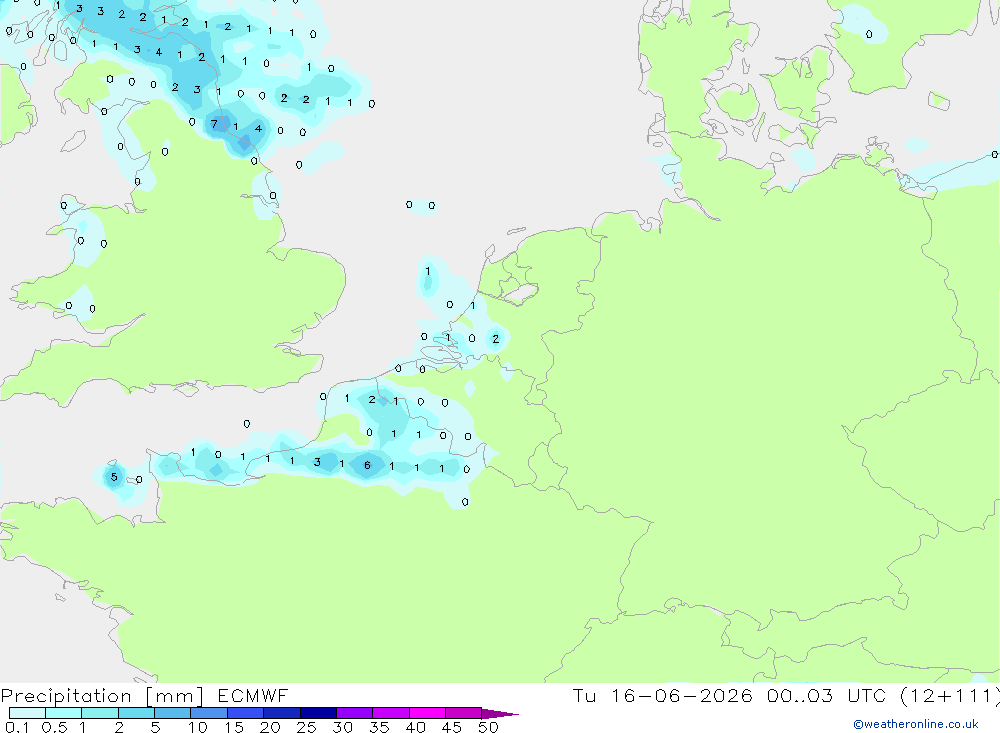The height and width of the screenshot is (733, 1000).
Task: Select the 35–40 mm violet legend box
Action: point(391,713)
